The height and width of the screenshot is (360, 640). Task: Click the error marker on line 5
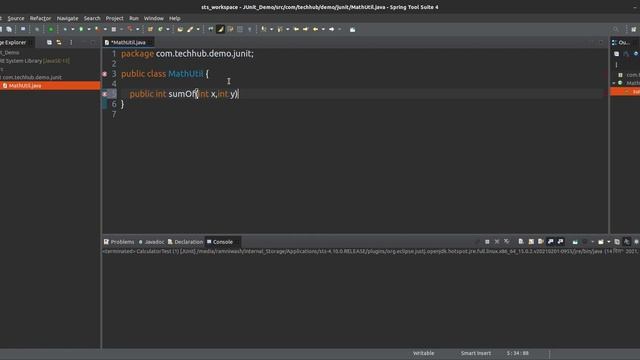(x=104, y=94)
